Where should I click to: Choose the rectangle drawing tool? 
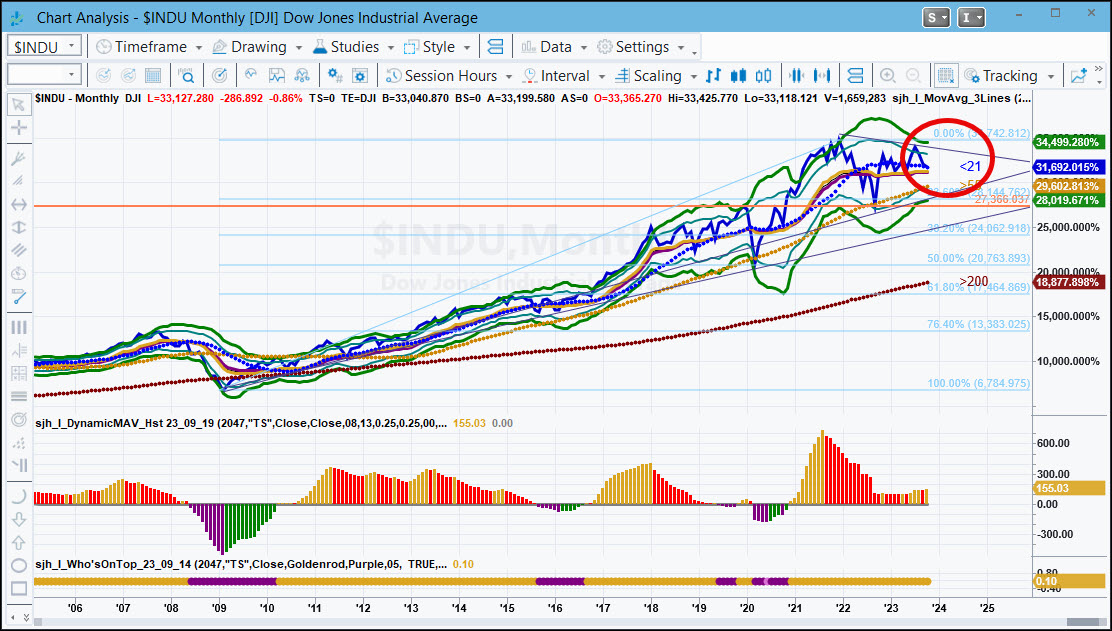[18, 588]
